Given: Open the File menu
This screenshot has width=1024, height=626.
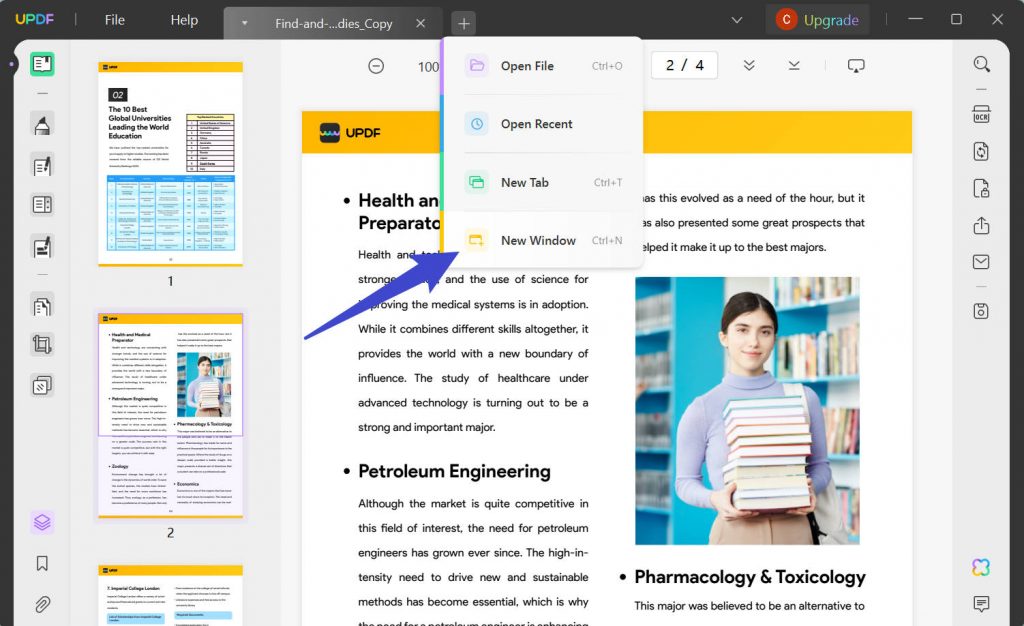Looking at the screenshot, I should click(114, 19).
